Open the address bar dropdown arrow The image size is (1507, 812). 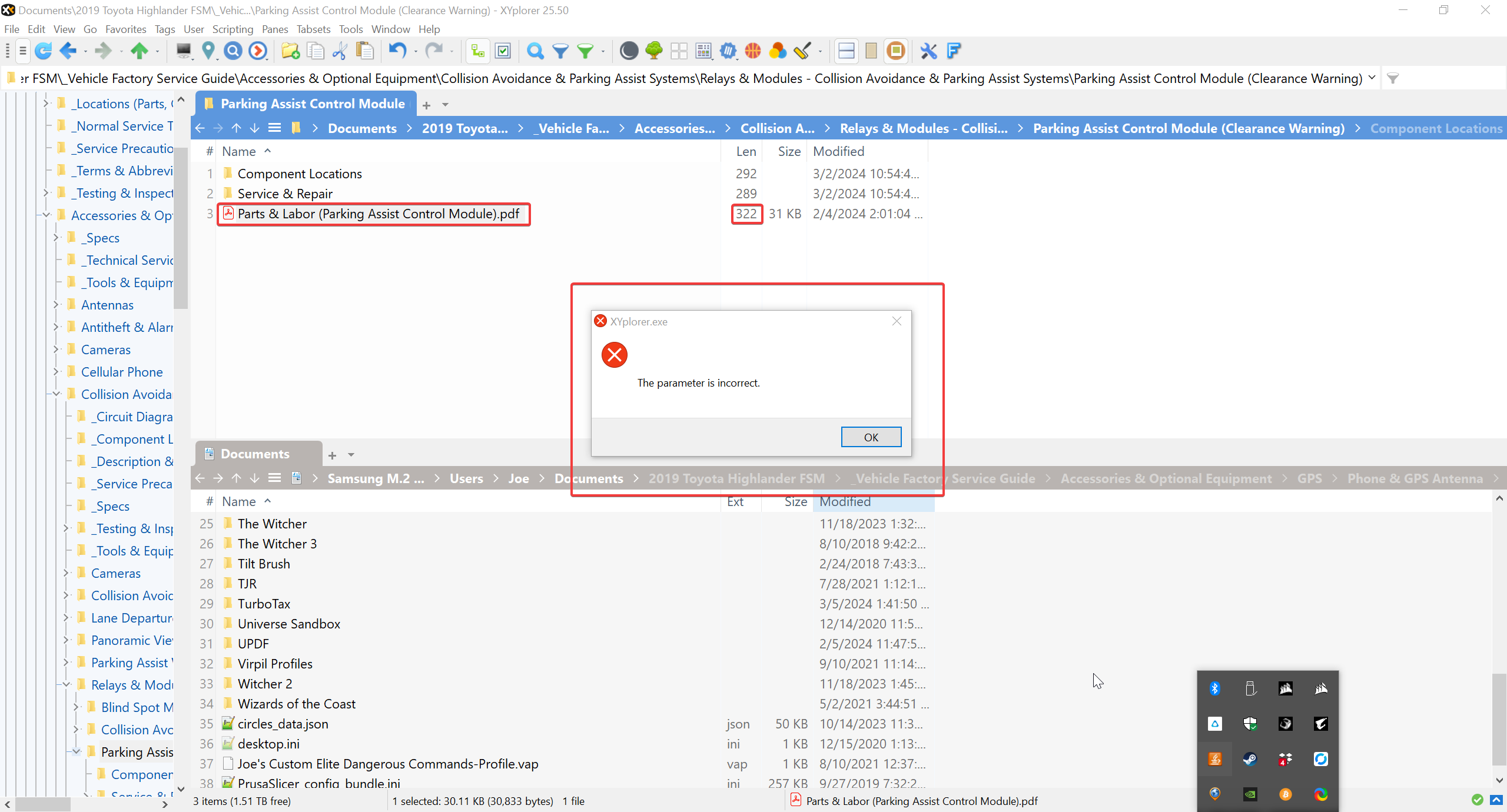click(1372, 78)
